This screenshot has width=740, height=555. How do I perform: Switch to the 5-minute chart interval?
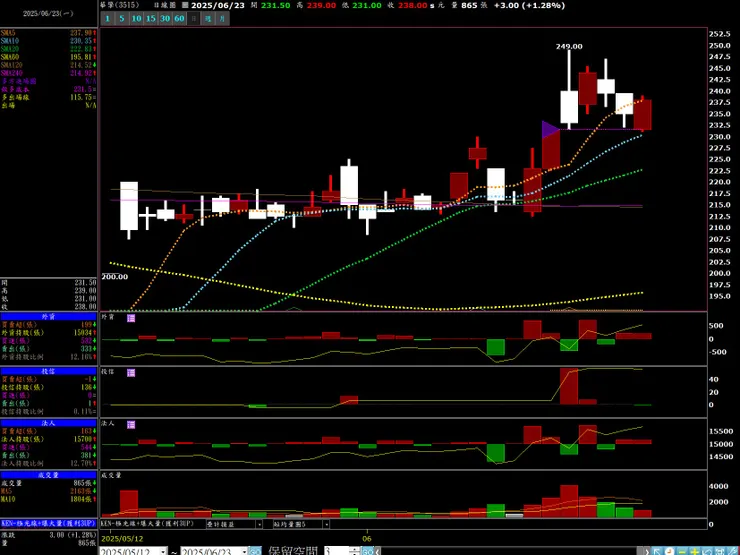click(x=122, y=18)
